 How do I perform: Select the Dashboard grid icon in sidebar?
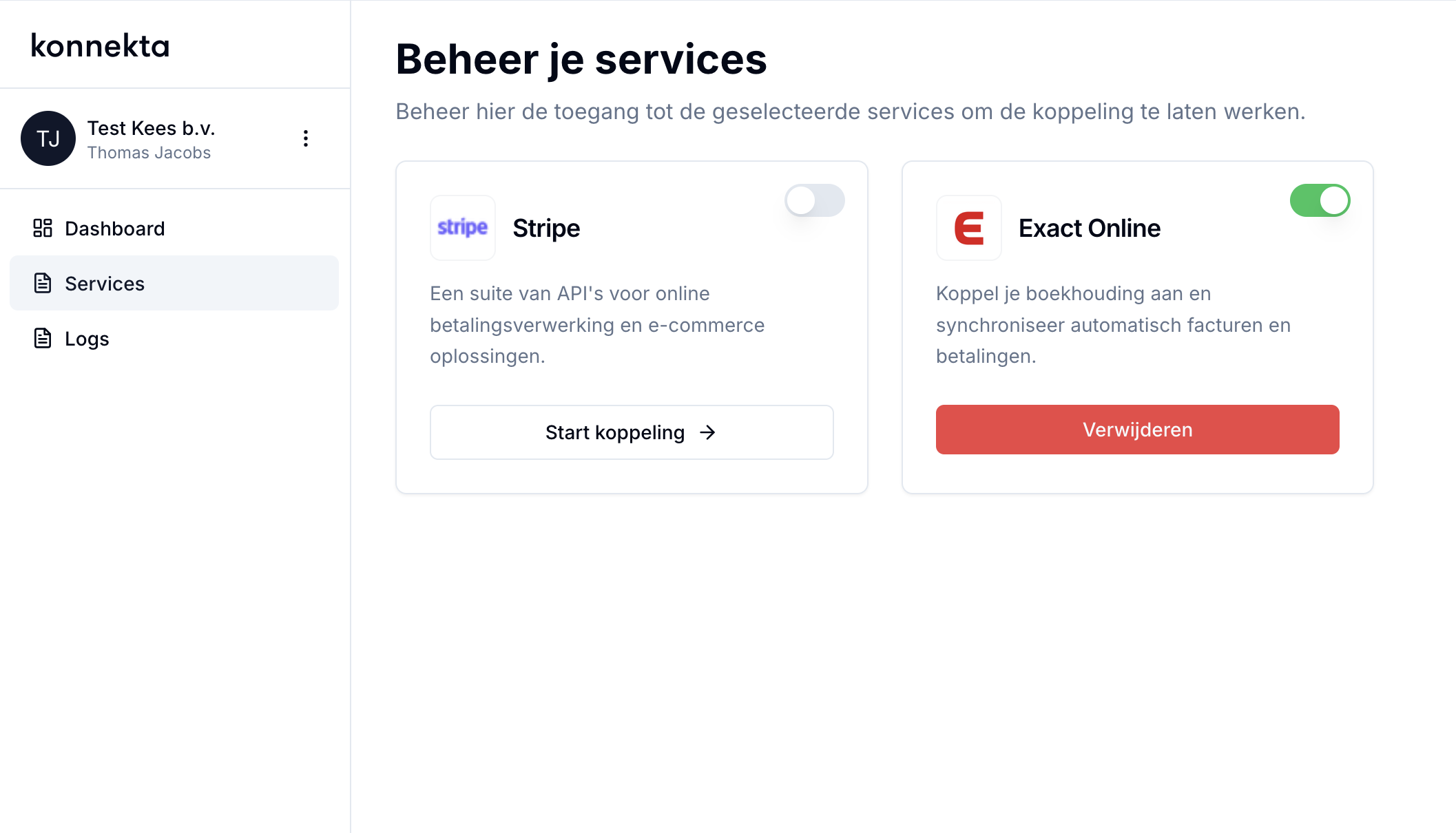[43, 228]
